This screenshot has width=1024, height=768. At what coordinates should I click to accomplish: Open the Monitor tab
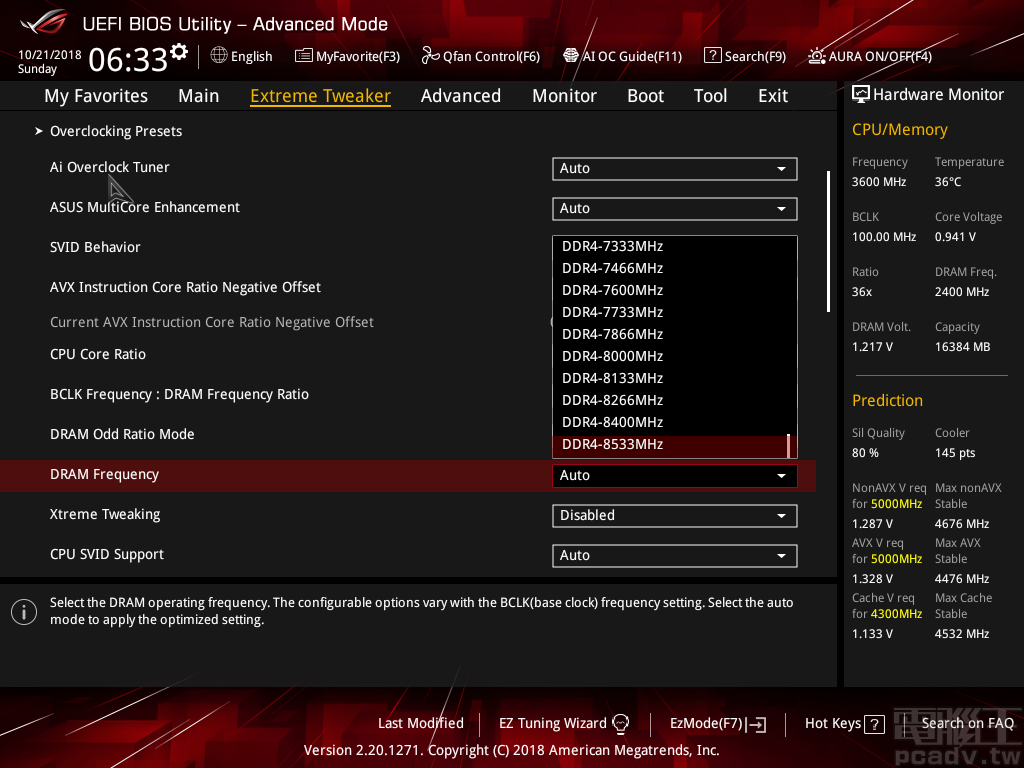tap(564, 96)
